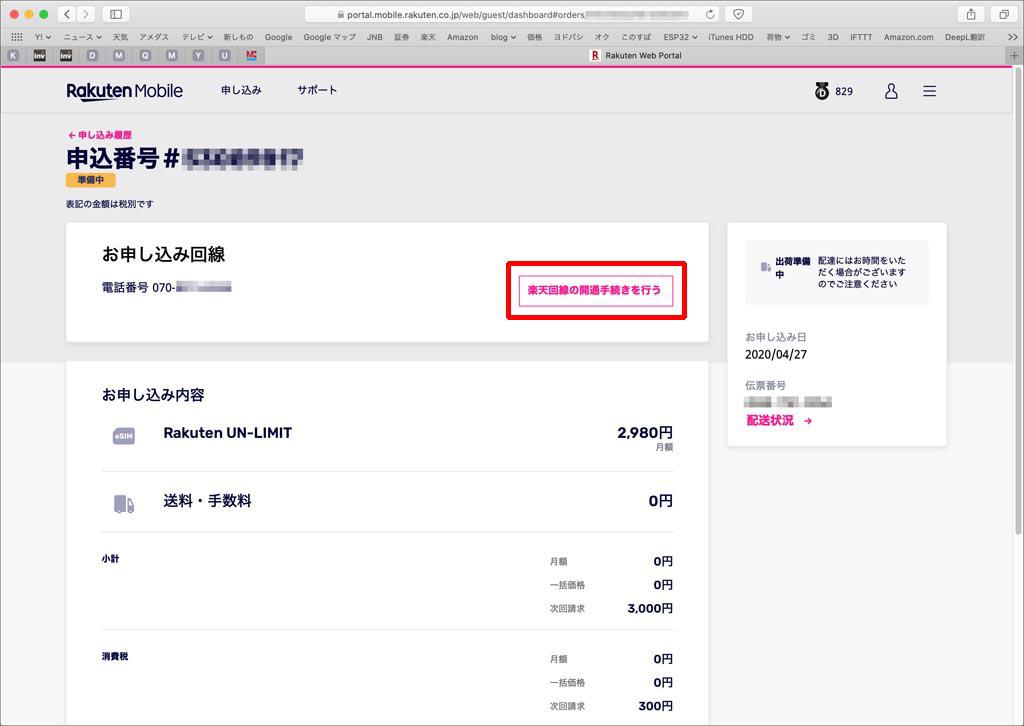
Task: Open the user account icon
Action: tap(891, 91)
